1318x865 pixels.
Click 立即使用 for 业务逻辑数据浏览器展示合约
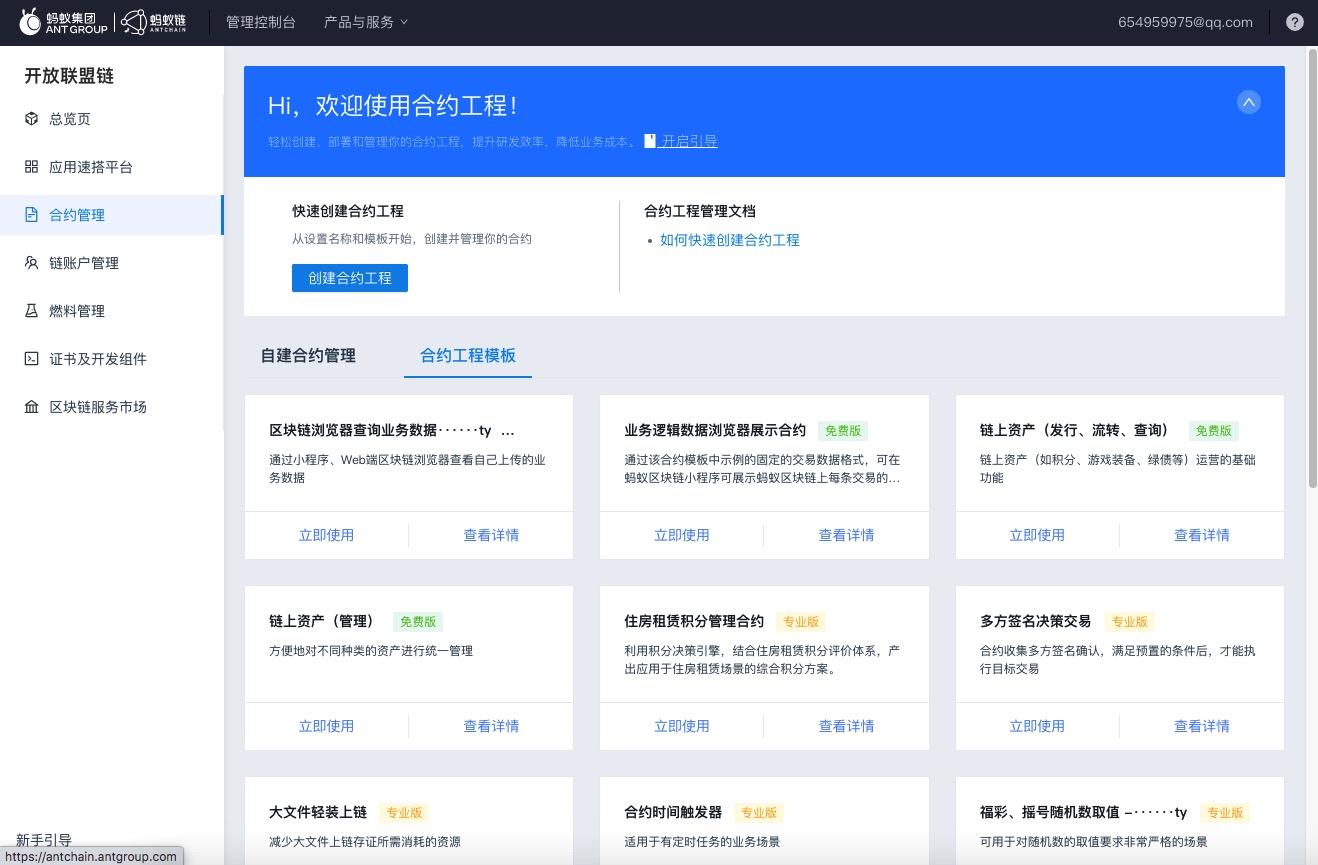click(x=682, y=535)
